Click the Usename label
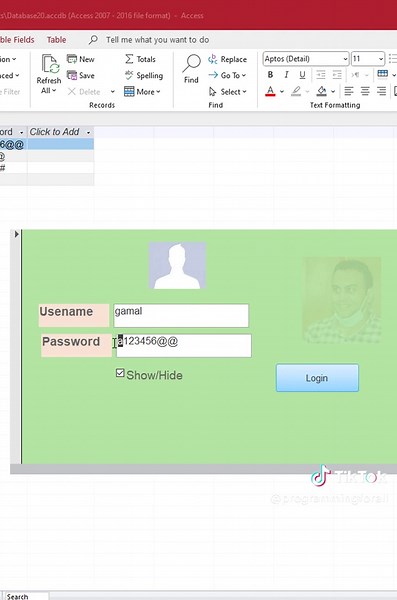Screen dimensions: 397x600 pos(74,315)
